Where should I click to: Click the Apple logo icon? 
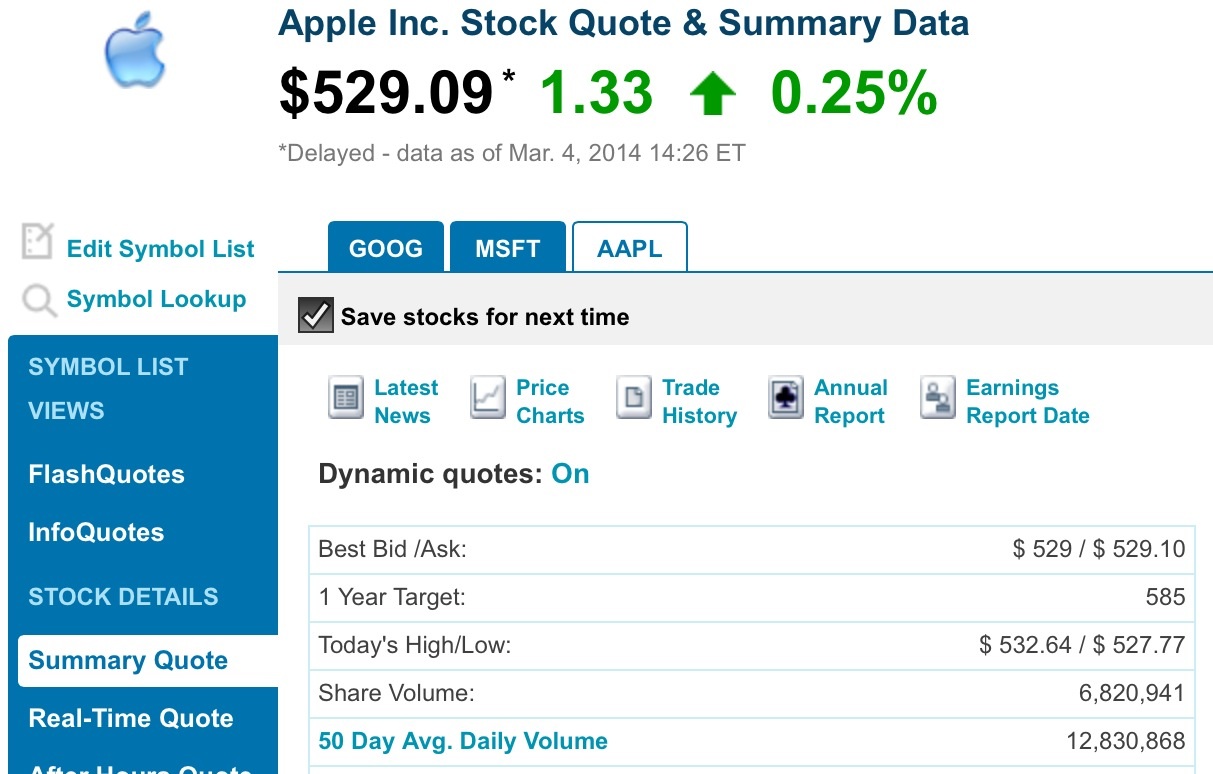134,49
